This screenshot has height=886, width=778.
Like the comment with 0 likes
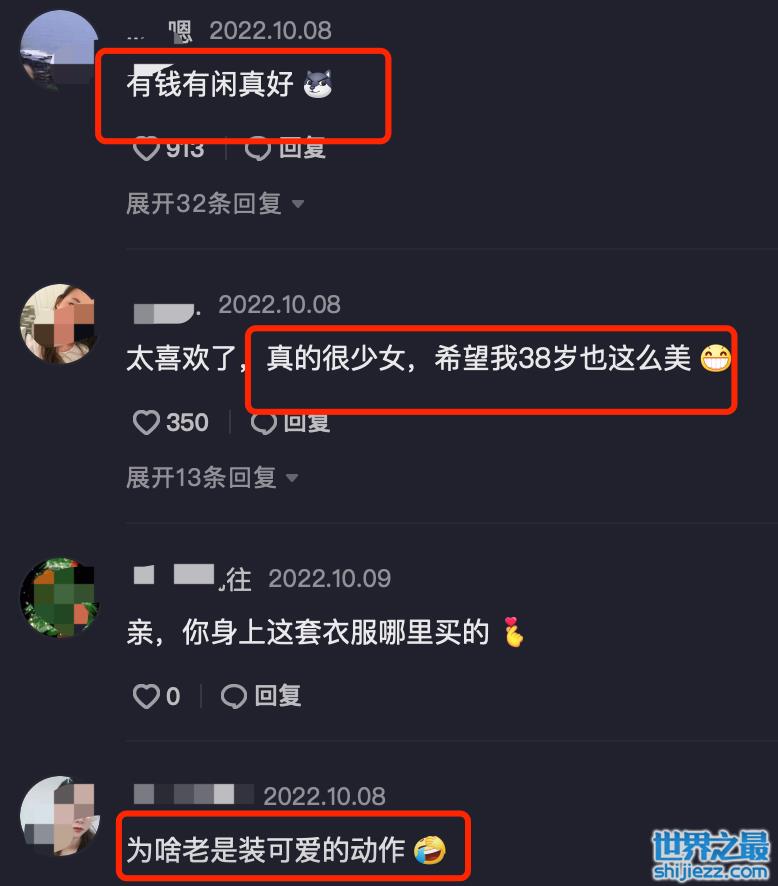click(146, 696)
